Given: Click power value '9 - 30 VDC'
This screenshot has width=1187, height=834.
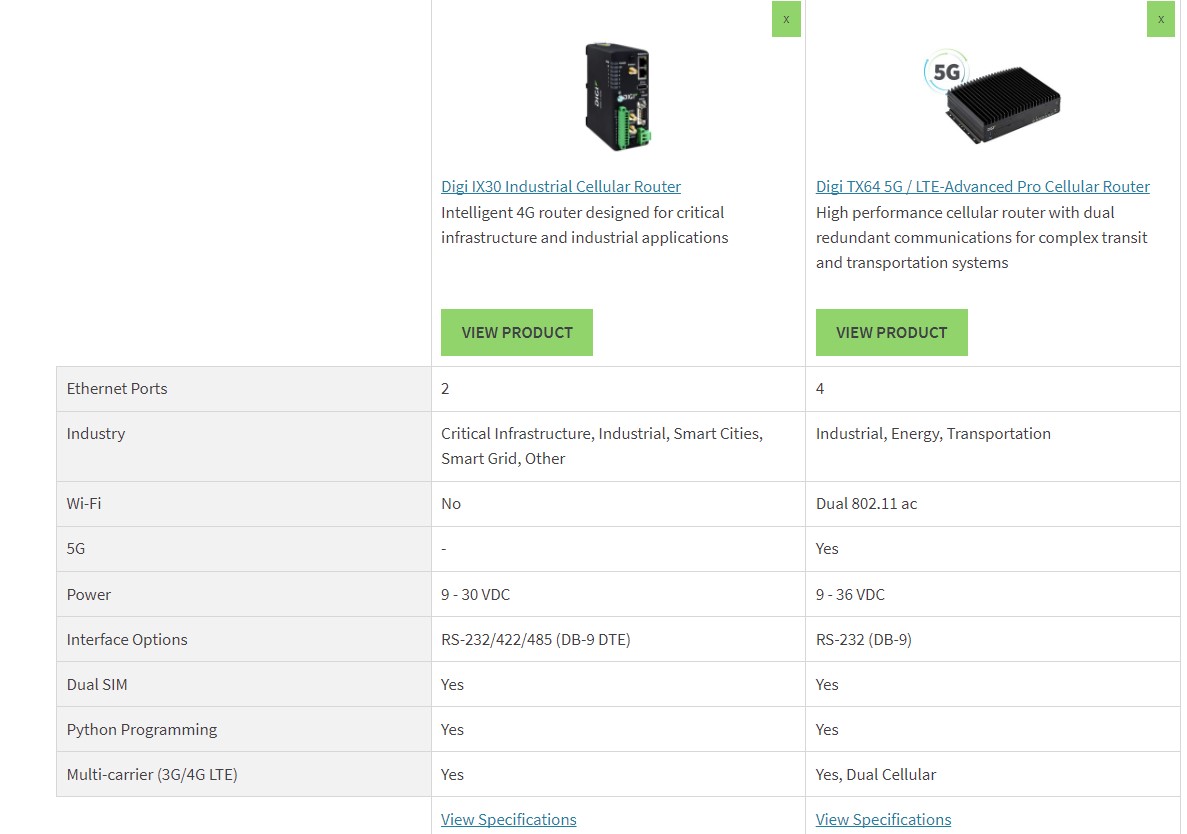Looking at the screenshot, I should coord(475,595).
